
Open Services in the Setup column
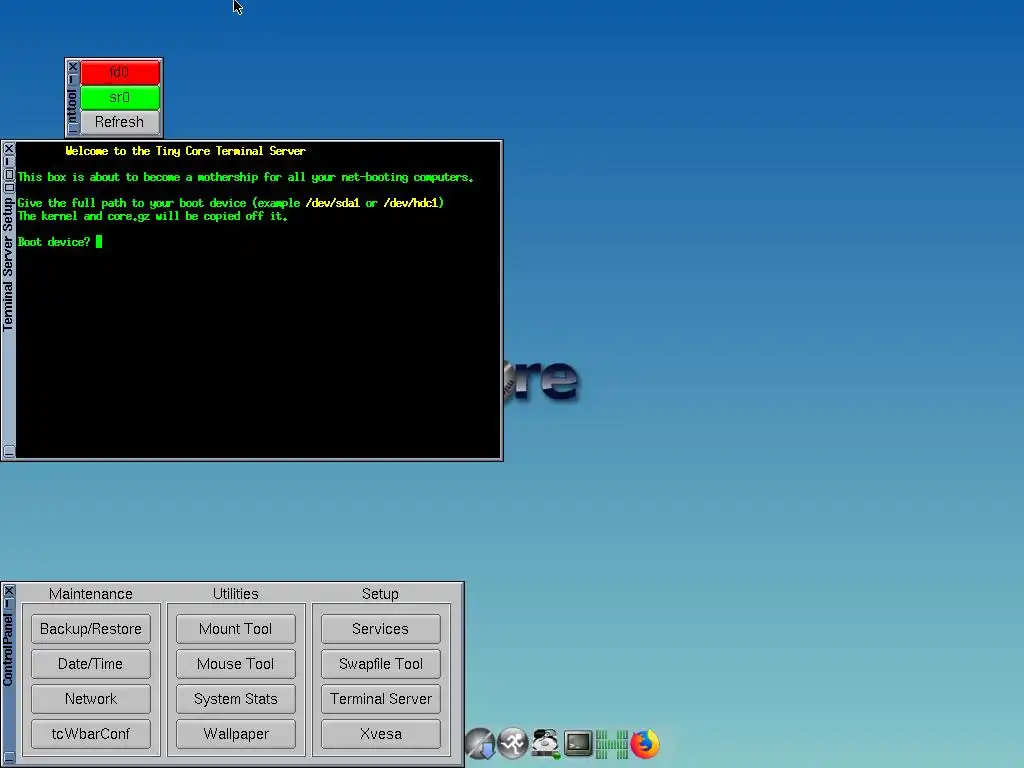381,629
